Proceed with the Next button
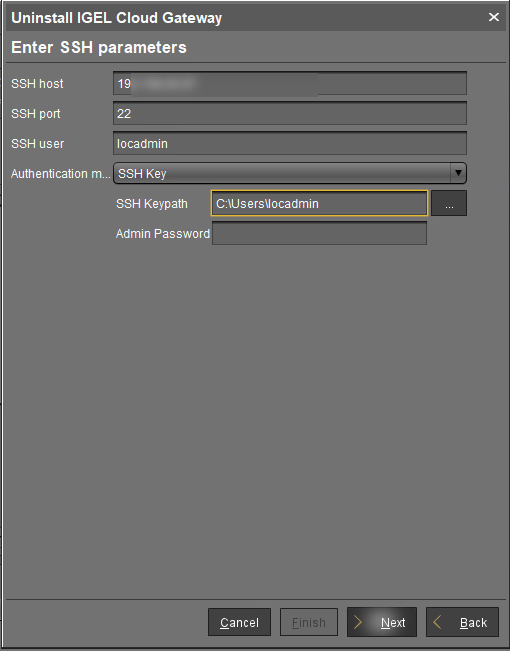The width and height of the screenshot is (510, 651). coord(382,622)
